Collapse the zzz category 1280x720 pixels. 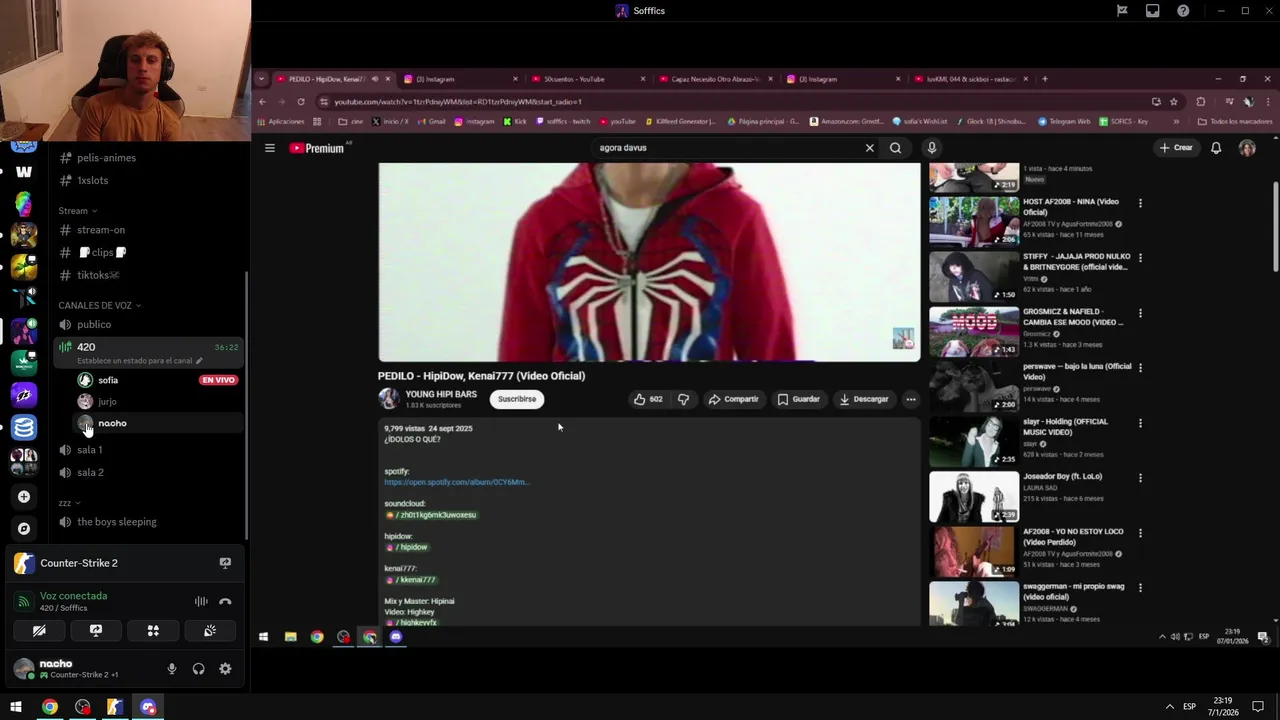coord(69,503)
